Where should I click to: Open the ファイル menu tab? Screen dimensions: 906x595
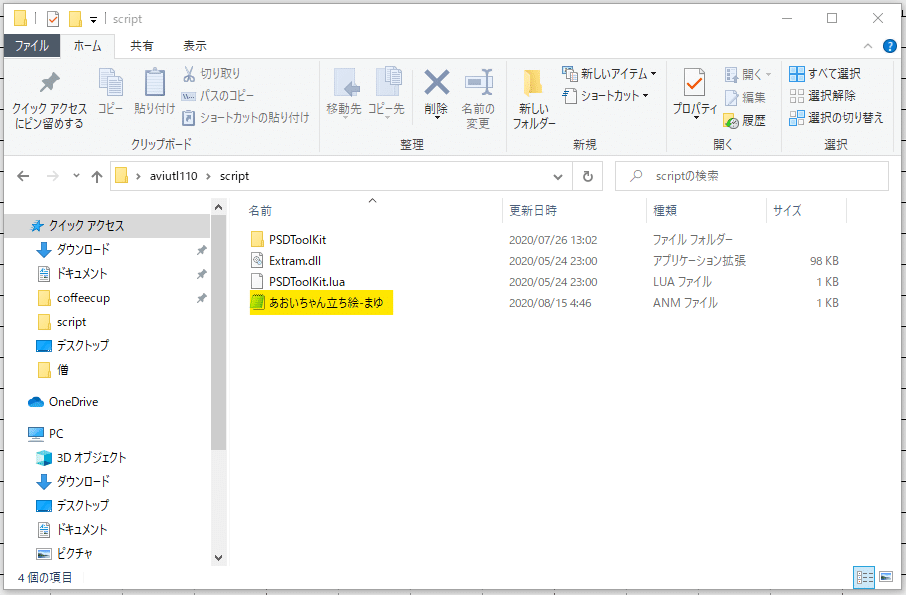(x=32, y=46)
